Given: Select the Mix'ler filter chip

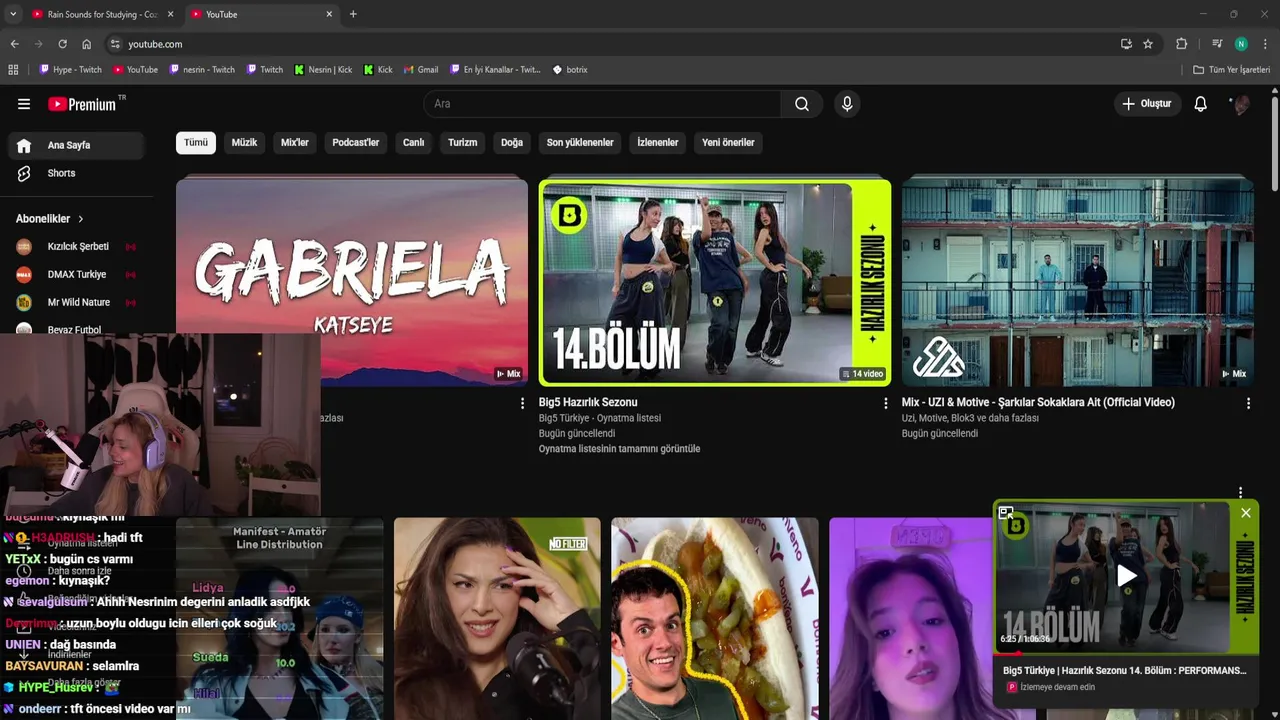Looking at the screenshot, I should pyautogui.click(x=295, y=142).
